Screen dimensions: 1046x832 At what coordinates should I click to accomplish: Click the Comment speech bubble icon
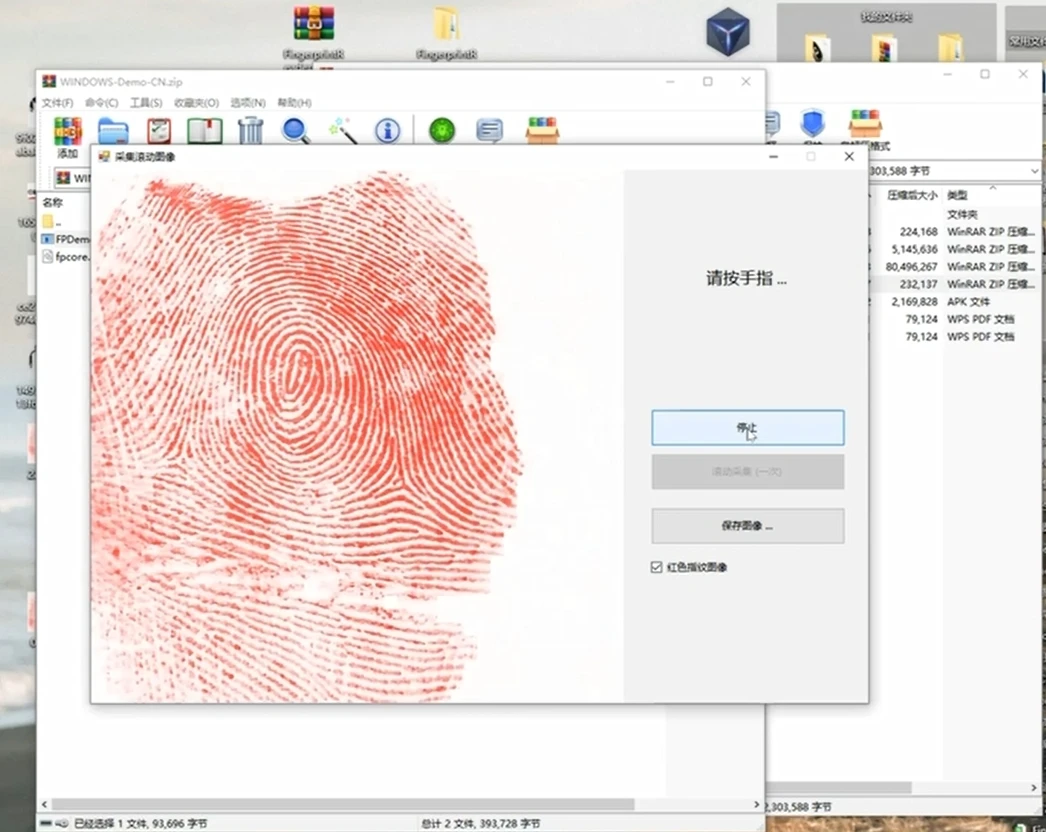click(489, 130)
